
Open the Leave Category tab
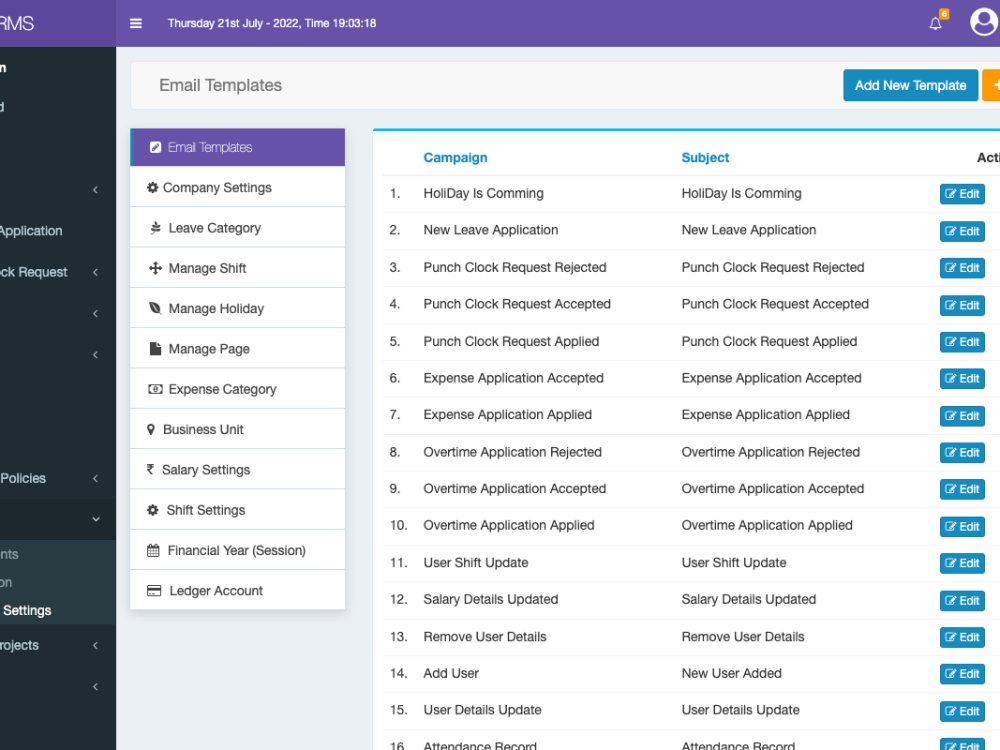[237, 228]
